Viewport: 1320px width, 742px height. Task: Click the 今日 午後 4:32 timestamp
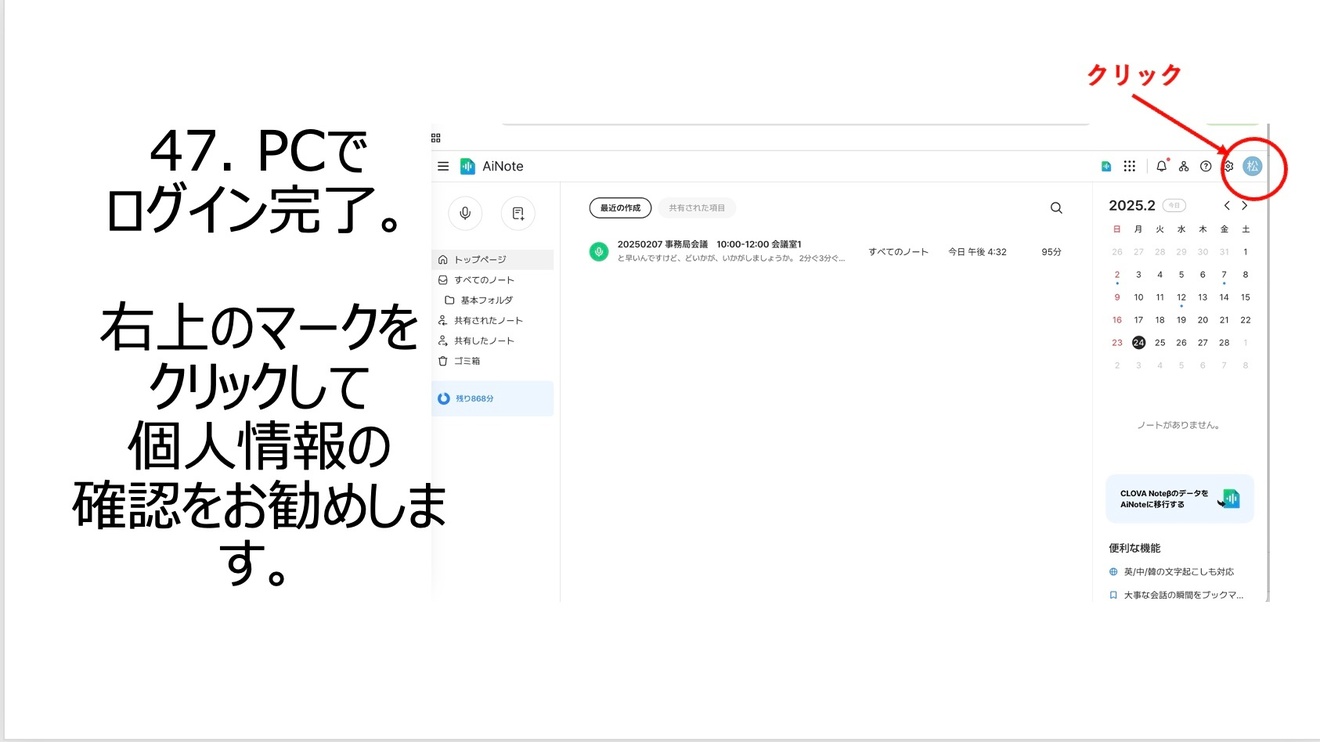[977, 252]
